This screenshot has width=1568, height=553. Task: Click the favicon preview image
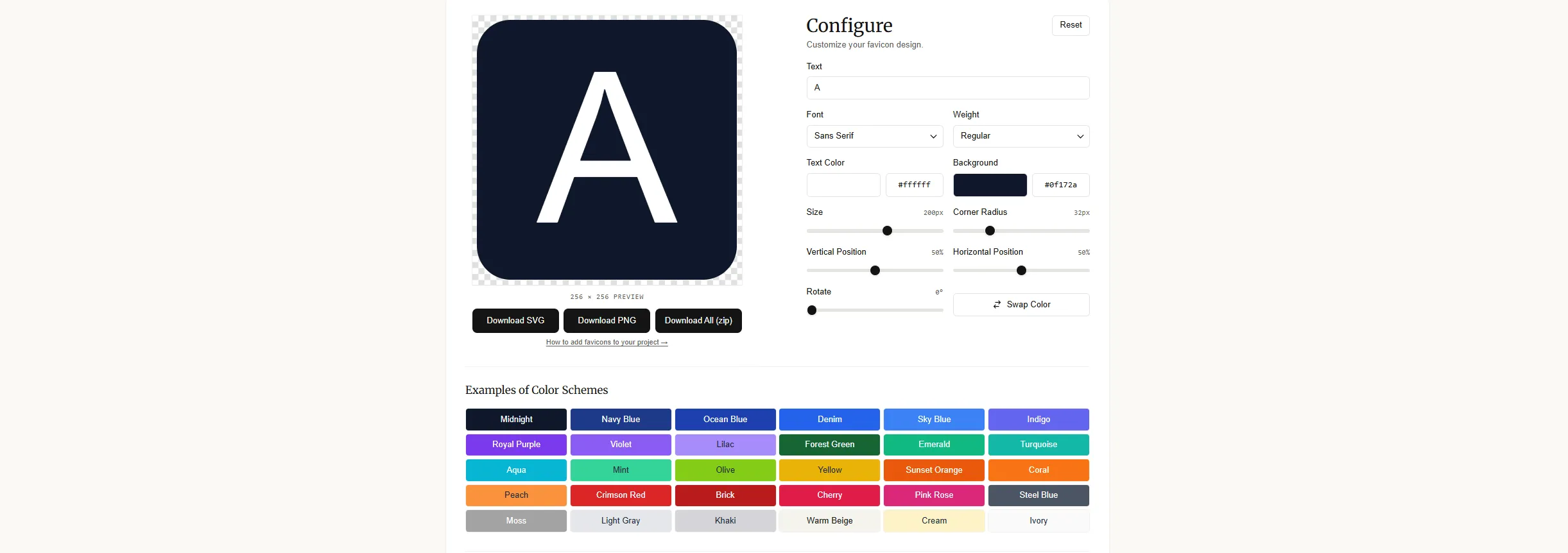click(607, 150)
